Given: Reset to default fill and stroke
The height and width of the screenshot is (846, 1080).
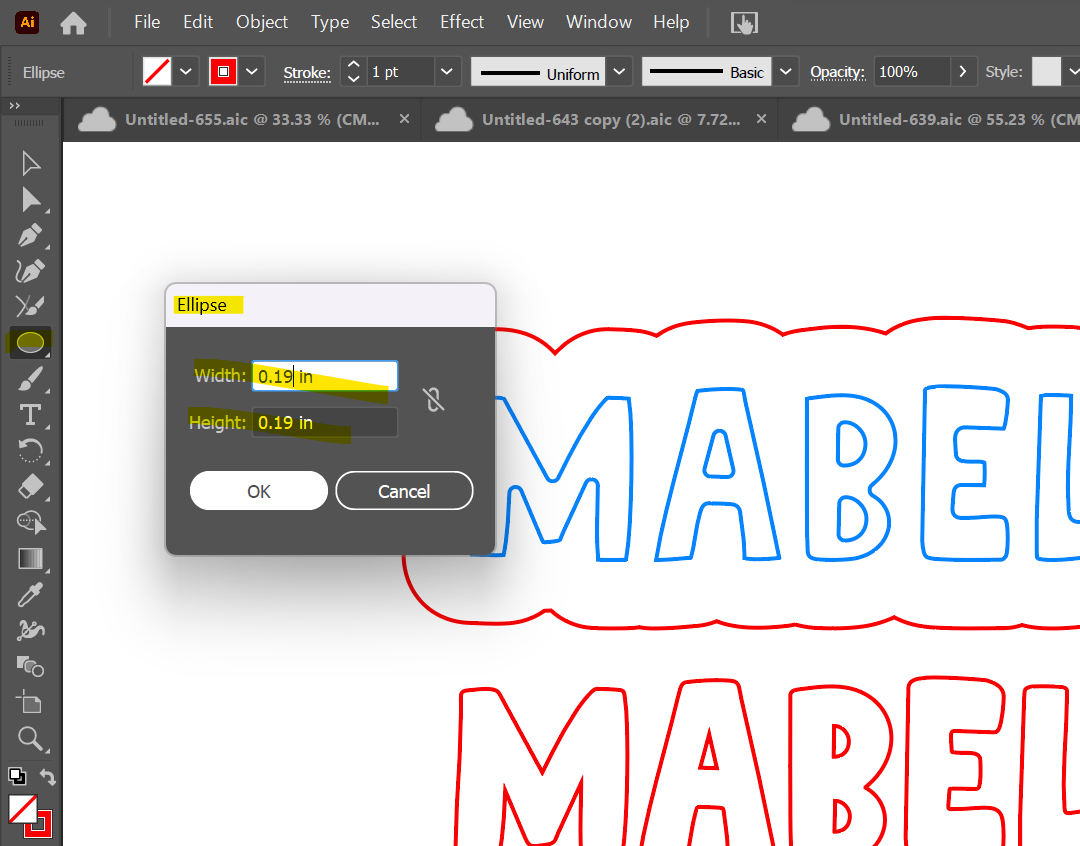Looking at the screenshot, I should coord(17,776).
